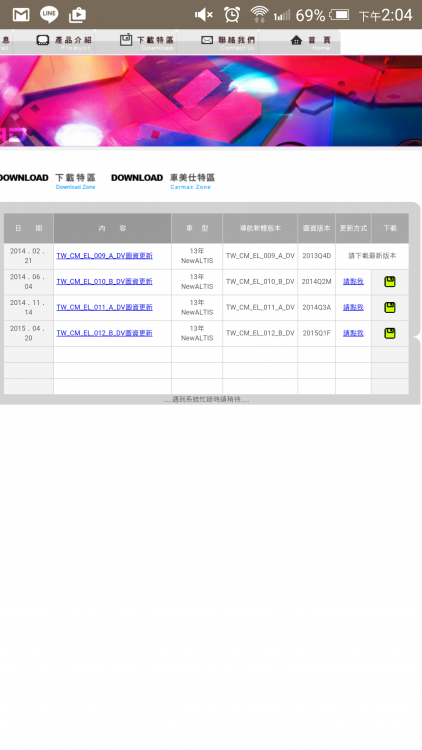Click download disk icon for 2014Q3A
The width and height of the screenshot is (422, 750).
[390, 308]
